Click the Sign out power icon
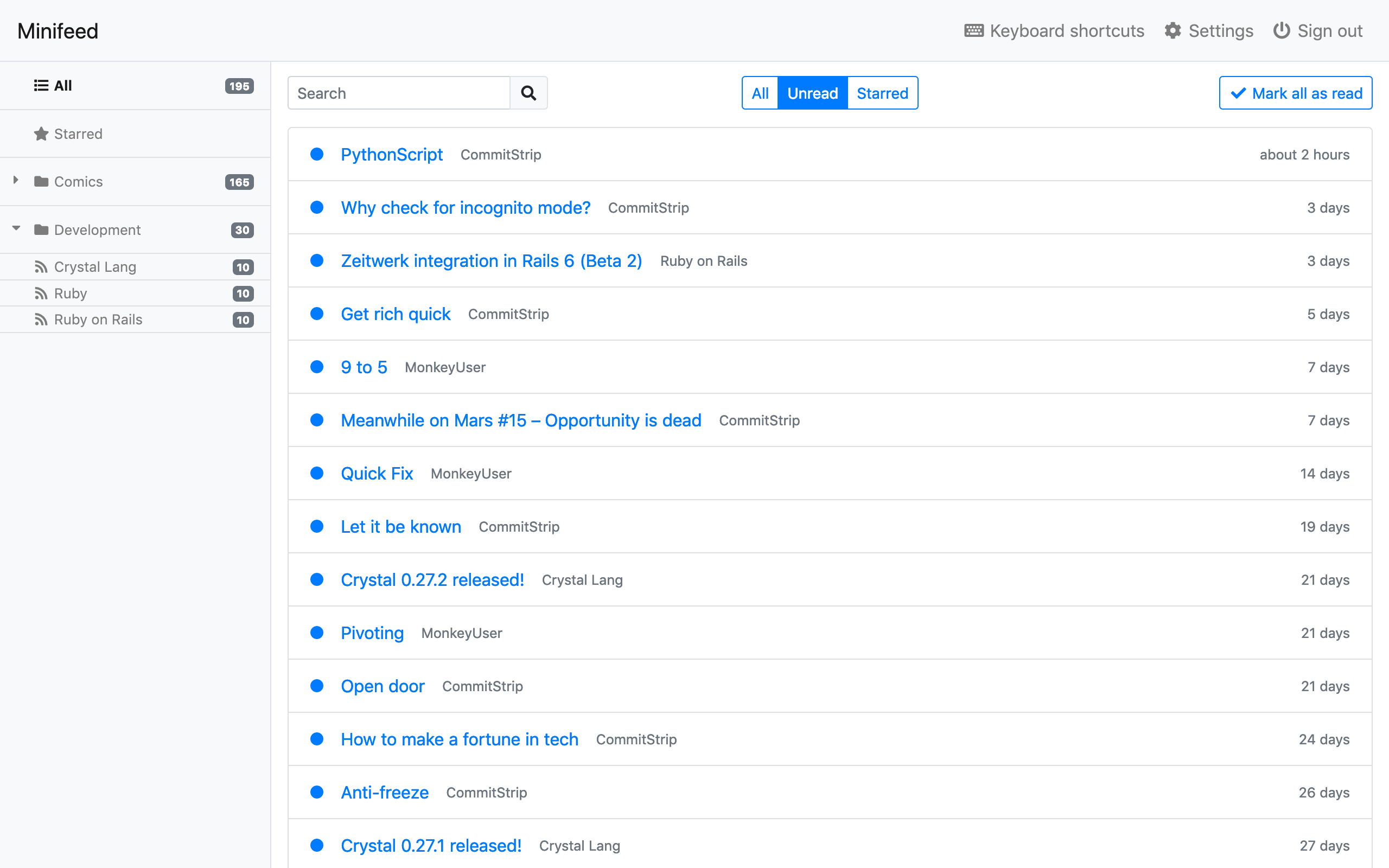This screenshot has height=868, width=1389. [1281, 30]
